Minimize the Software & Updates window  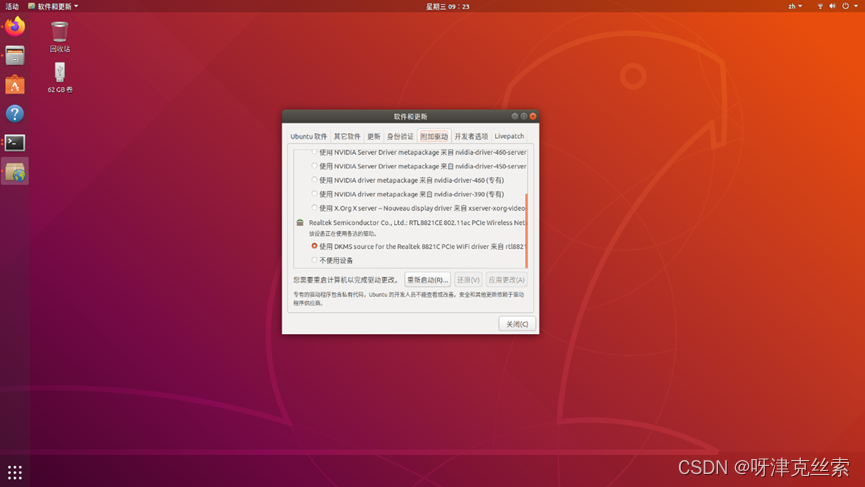(515, 116)
